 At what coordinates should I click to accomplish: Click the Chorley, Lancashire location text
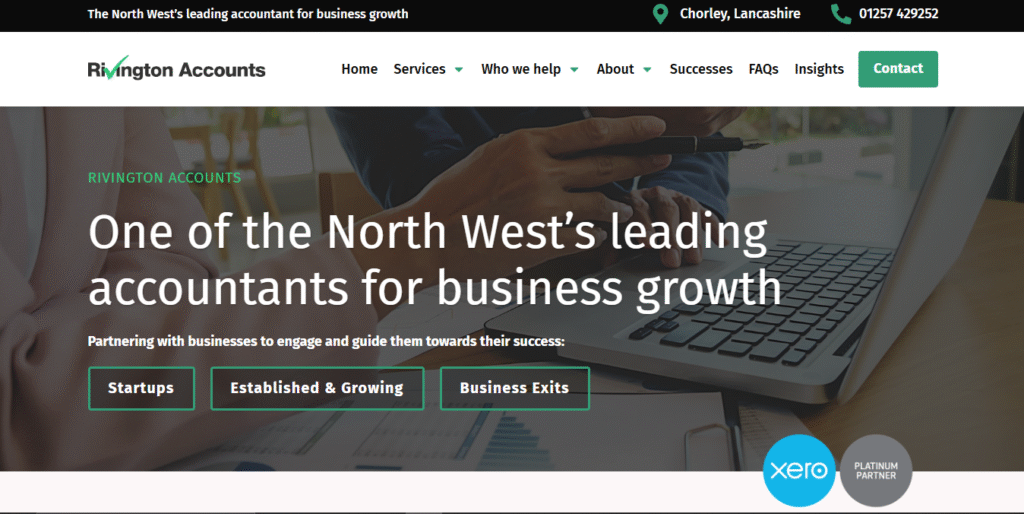click(740, 14)
